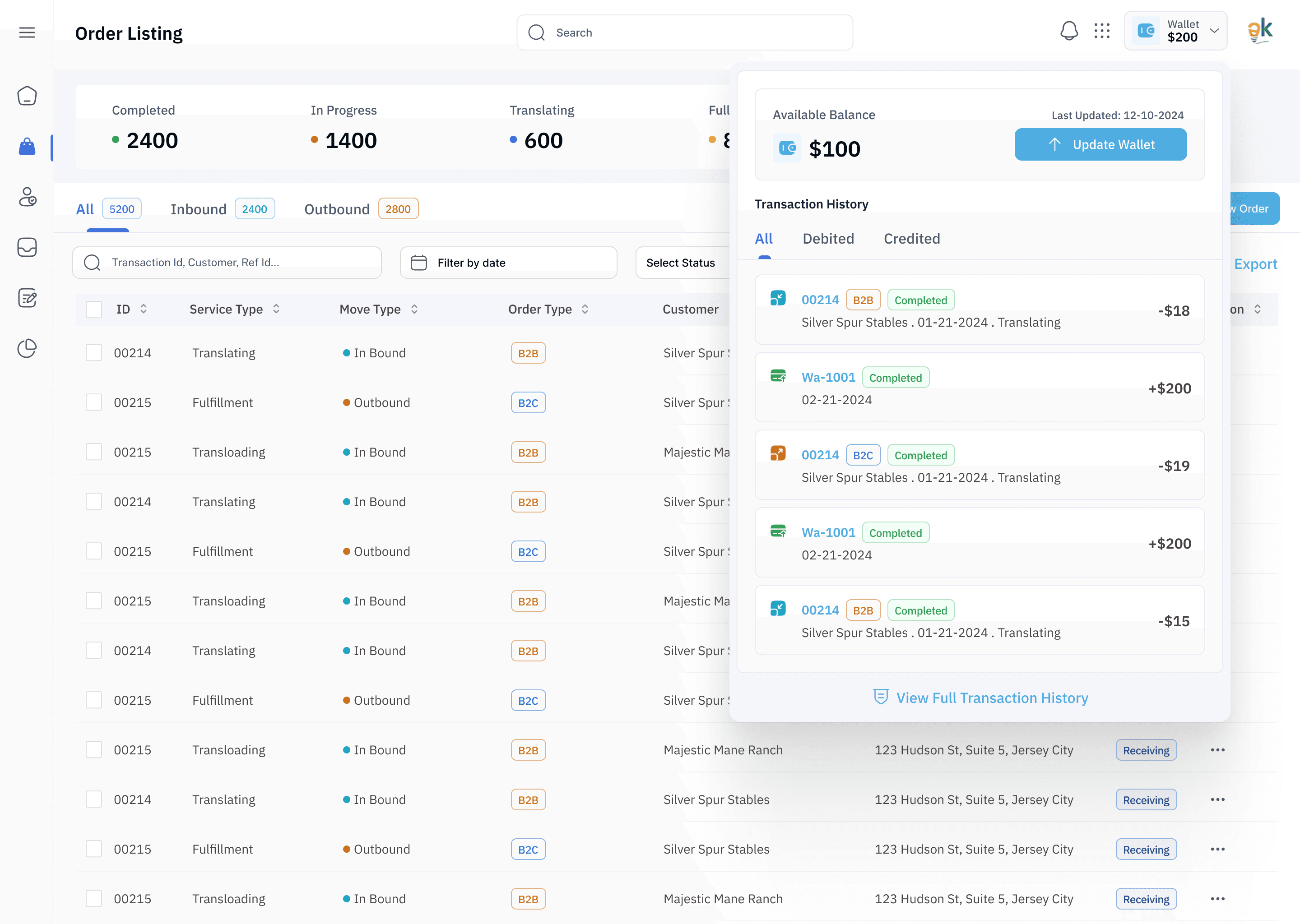The height and width of the screenshot is (924, 1300).
Task: Open the home dashboard icon in sidebar
Action: pos(27,96)
